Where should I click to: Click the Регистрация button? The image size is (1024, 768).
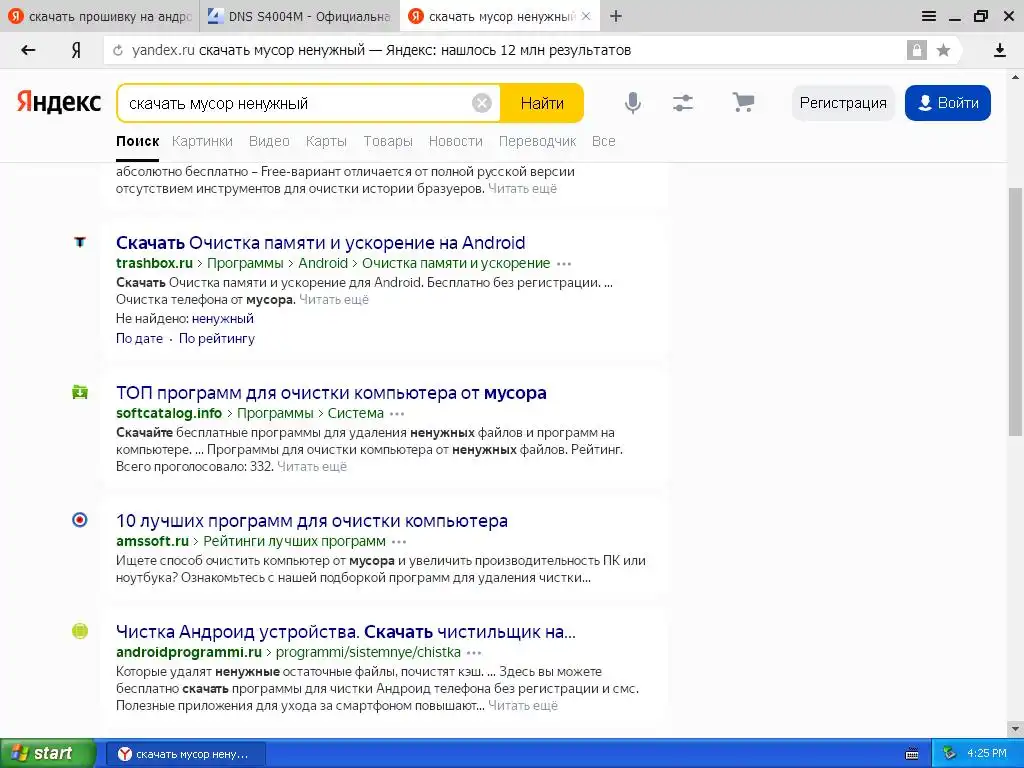point(843,103)
